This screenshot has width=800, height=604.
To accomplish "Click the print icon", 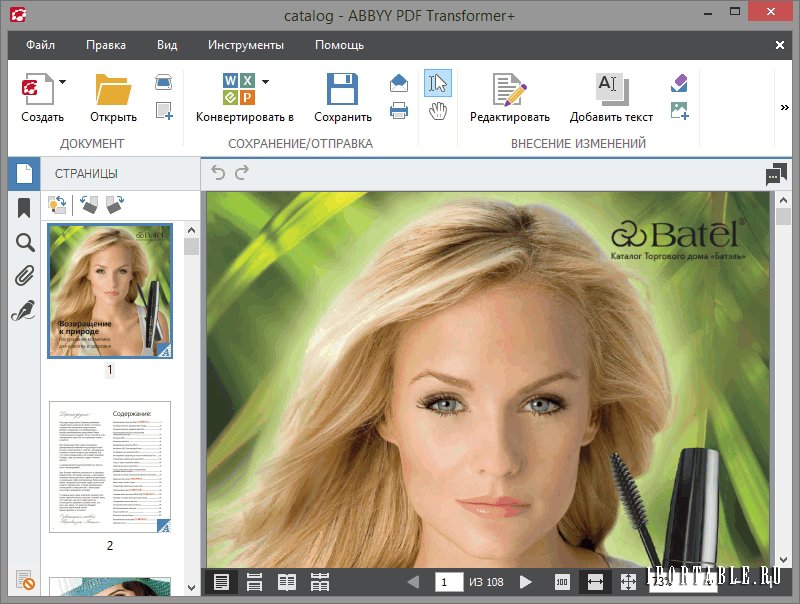I will pos(399,111).
